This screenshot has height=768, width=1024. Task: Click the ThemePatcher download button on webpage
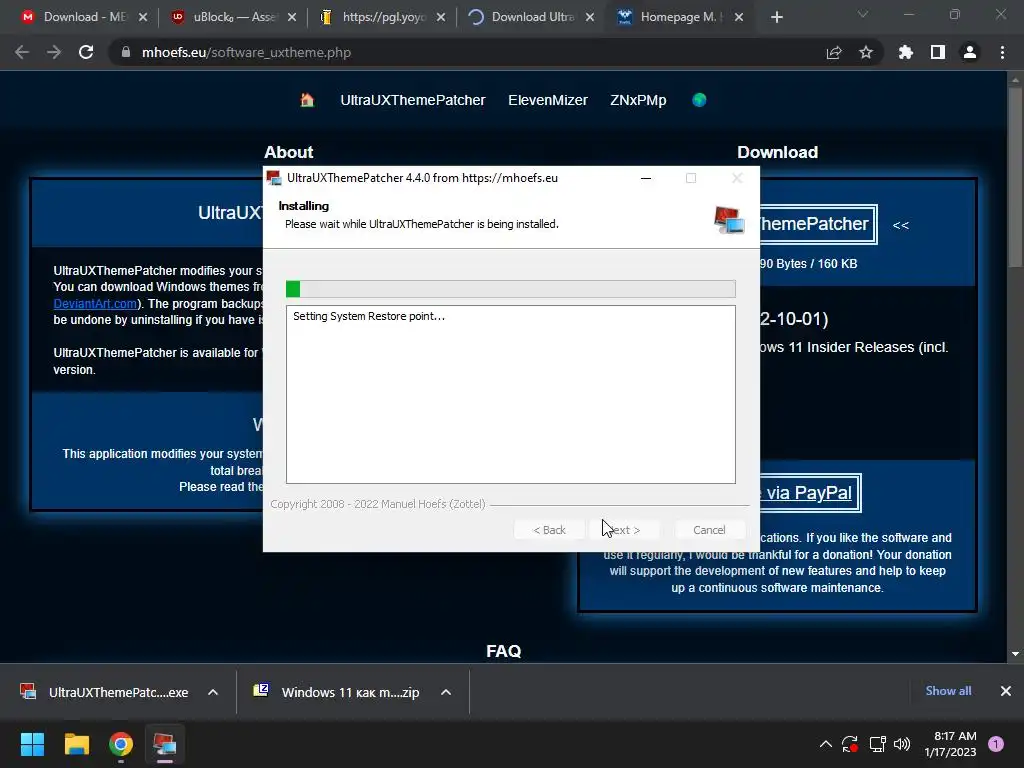816,224
